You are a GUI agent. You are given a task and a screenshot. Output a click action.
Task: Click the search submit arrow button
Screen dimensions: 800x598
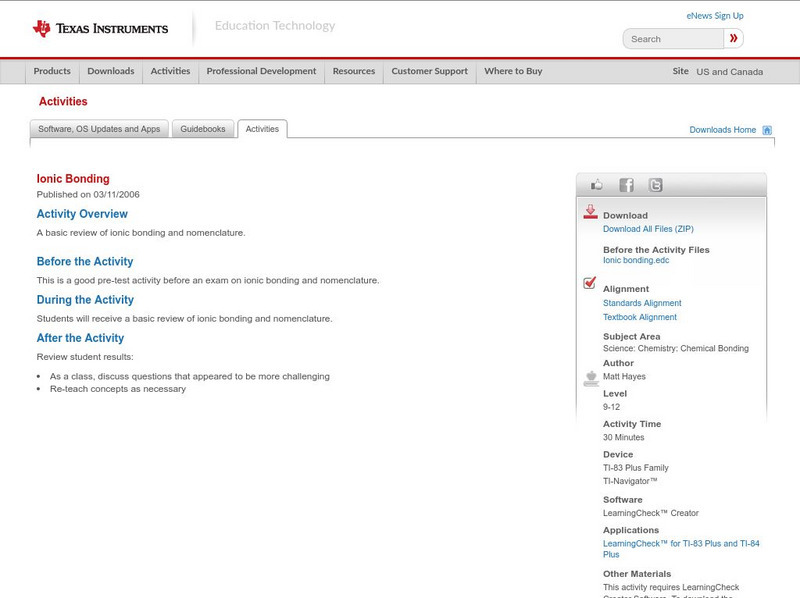pyautogui.click(x=733, y=38)
